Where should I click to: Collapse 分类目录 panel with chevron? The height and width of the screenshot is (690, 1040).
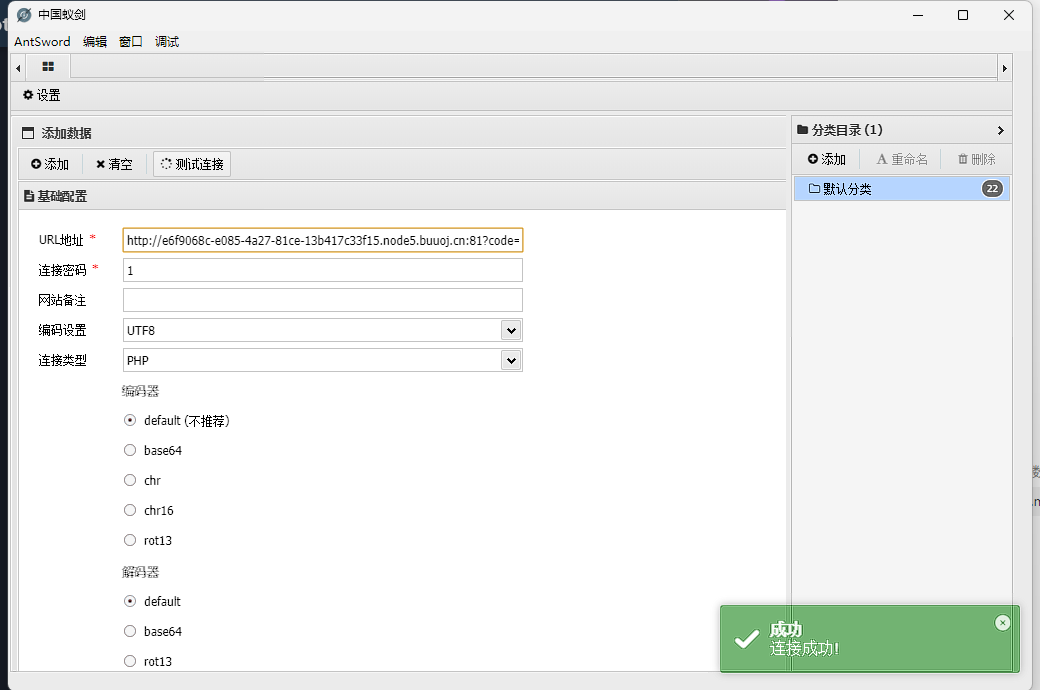pyautogui.click(x=1000, y=131)
